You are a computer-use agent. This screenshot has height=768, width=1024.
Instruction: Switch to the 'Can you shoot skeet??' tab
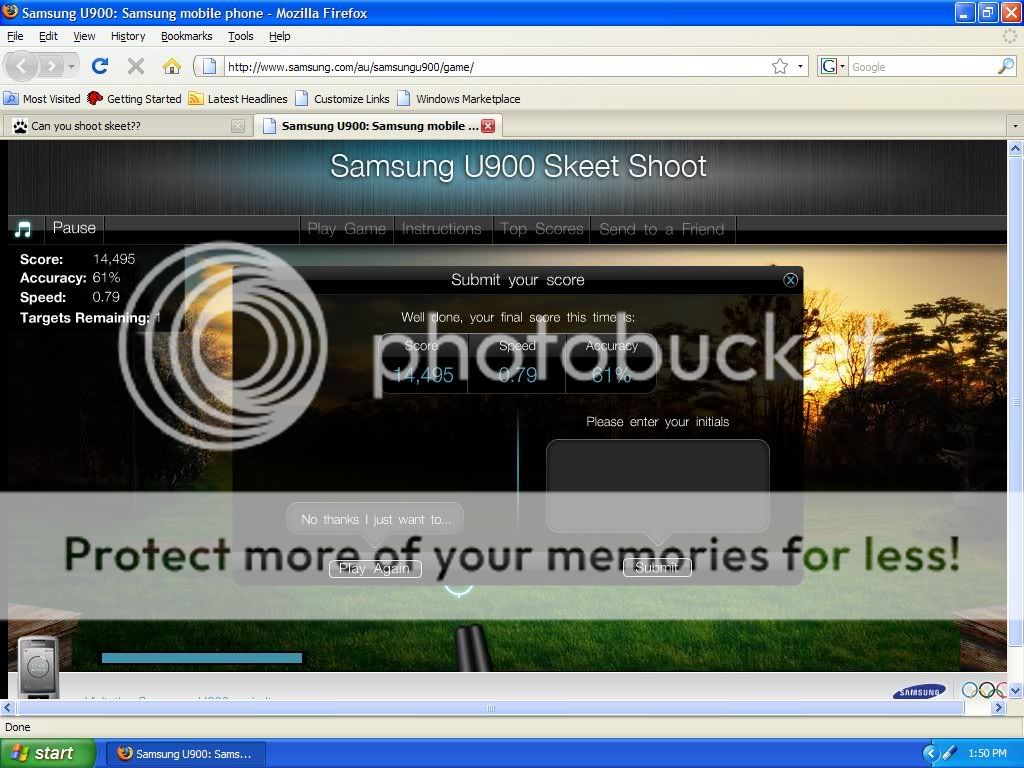[128, 126]
